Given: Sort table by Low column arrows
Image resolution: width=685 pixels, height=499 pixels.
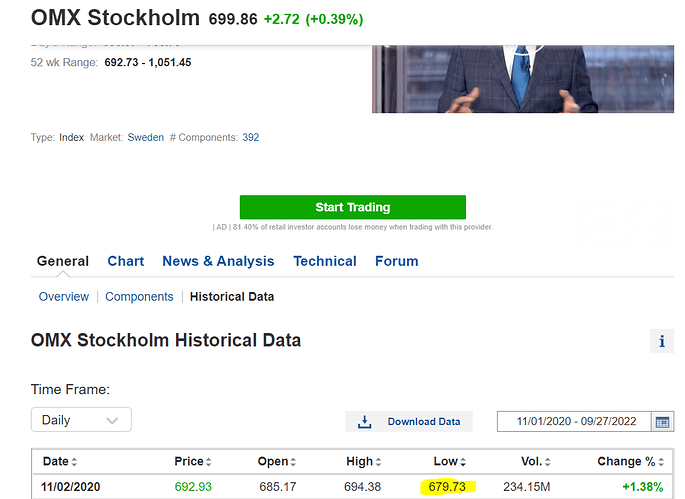Looking at the screenshot, I should coord(463,462).
